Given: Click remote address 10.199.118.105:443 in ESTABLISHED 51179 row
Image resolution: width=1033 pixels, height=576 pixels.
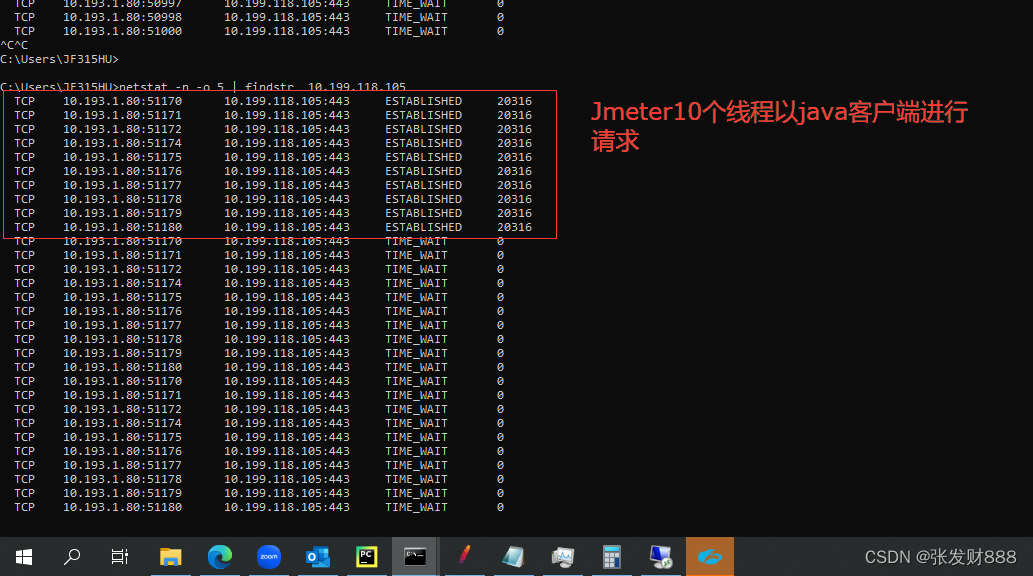Looking at the screenshot, I should tap(287, 213).
